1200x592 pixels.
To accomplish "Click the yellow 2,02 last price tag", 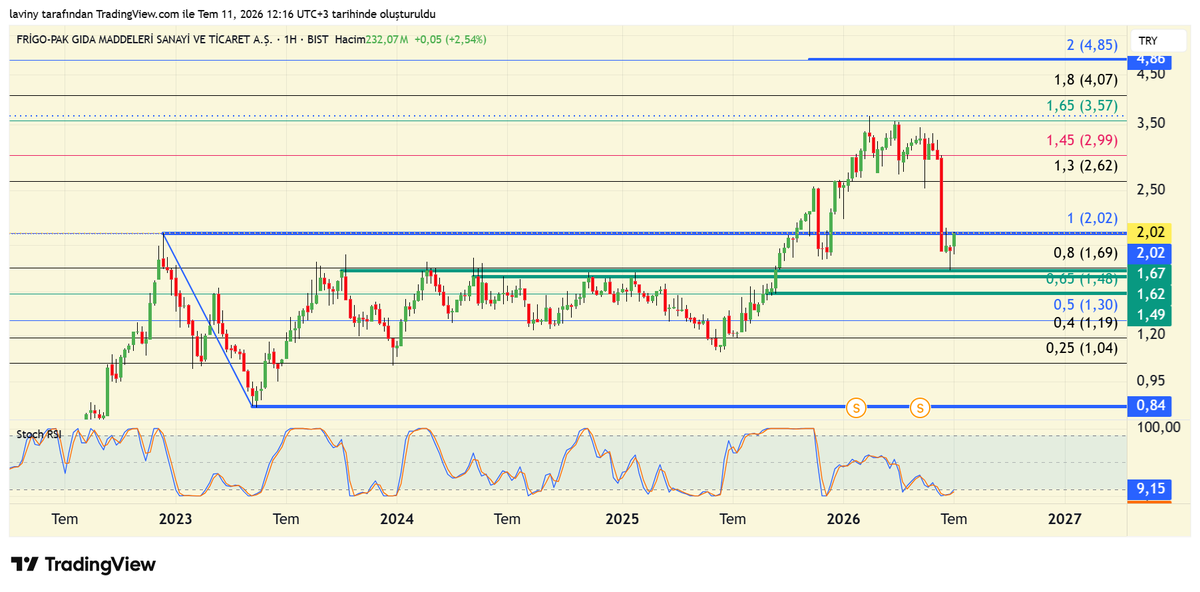I will pyautogui.click(x=1151, y=232).
